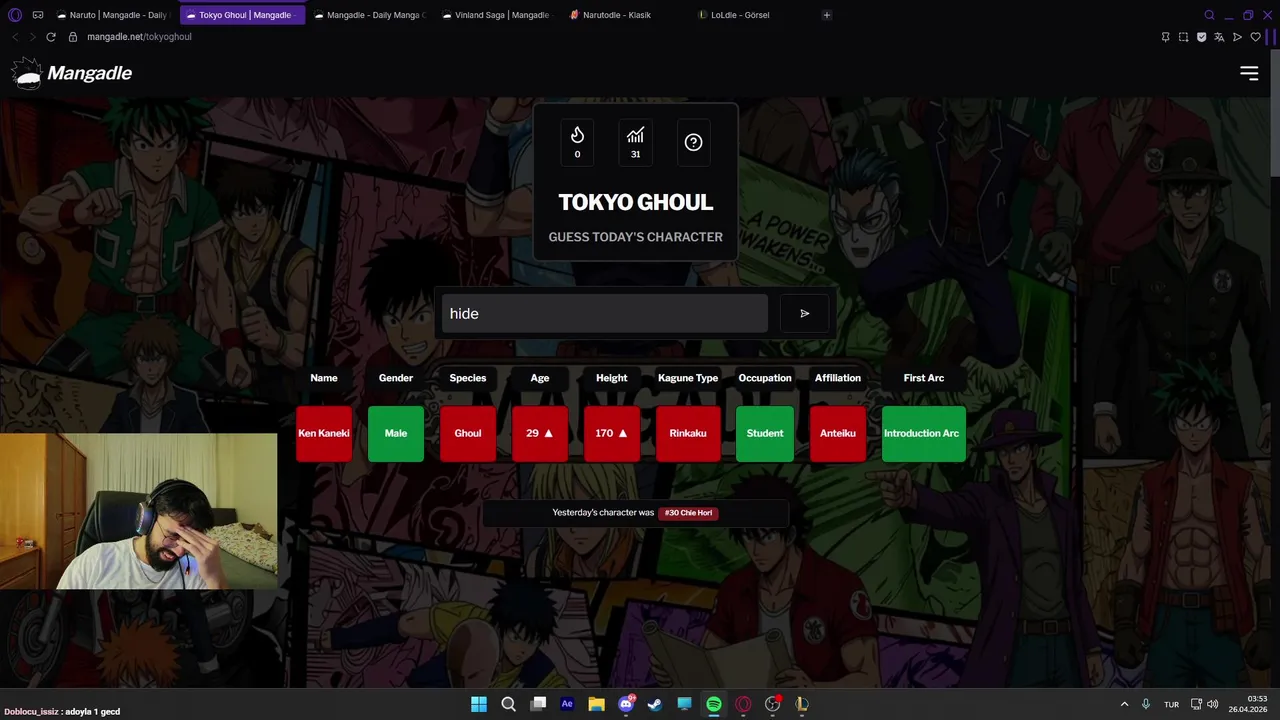
Task: Select the Tokyo Ghoul tab
Action: pyautogui.click(x=240, y=15)
